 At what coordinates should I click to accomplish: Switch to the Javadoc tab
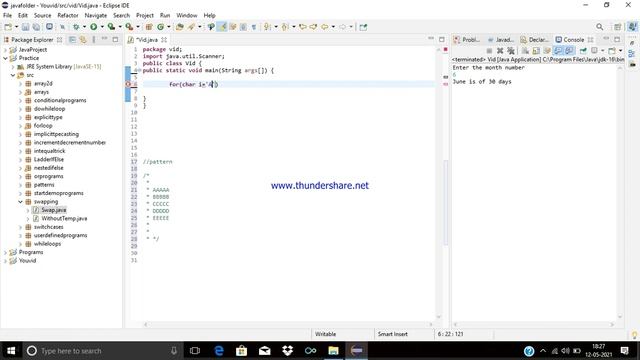click(x=501, y=40)
